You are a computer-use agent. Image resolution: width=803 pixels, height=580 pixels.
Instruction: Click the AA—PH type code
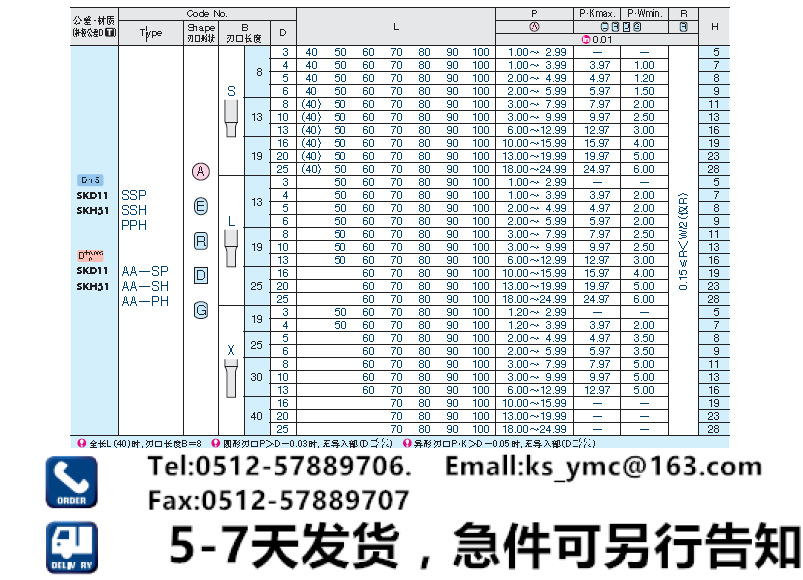pyautogui.click(x=145, y=301)
